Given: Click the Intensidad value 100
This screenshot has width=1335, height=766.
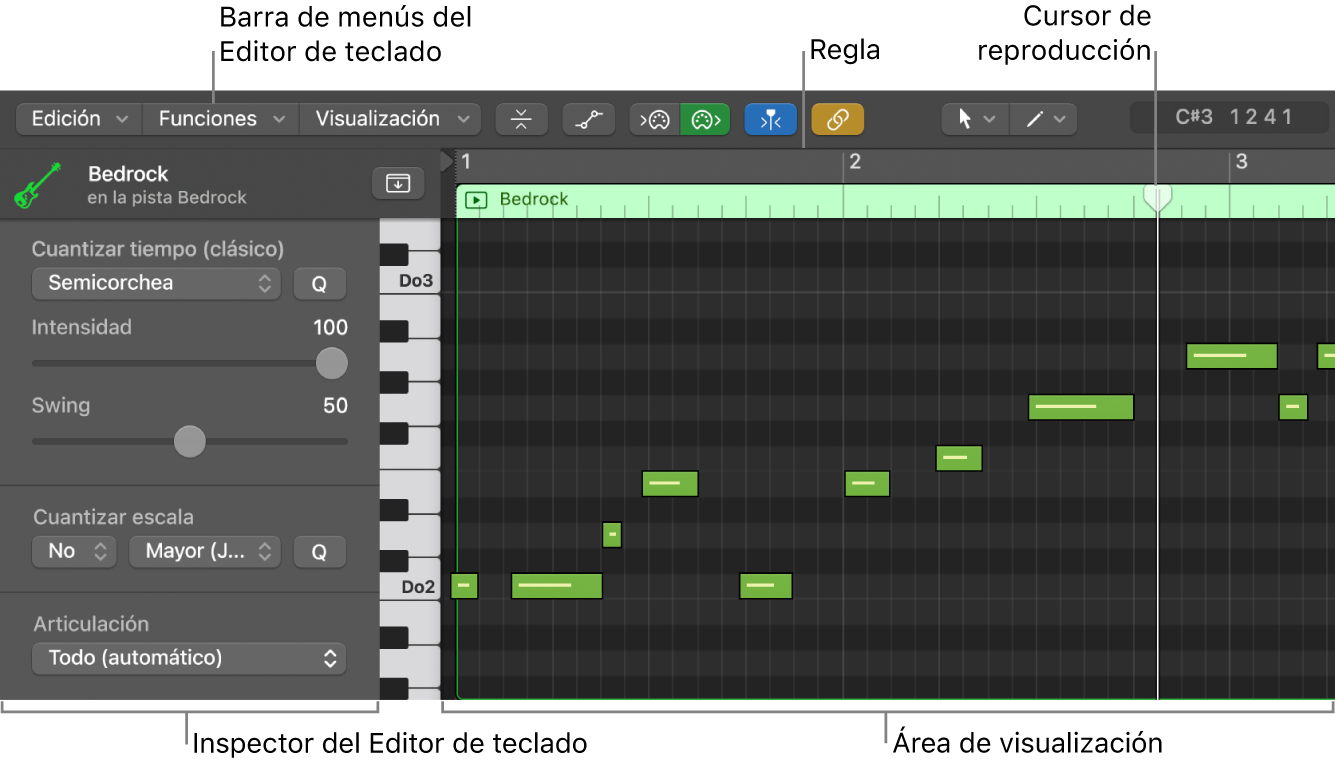Looking at the screenshot, I should [330, 327].
